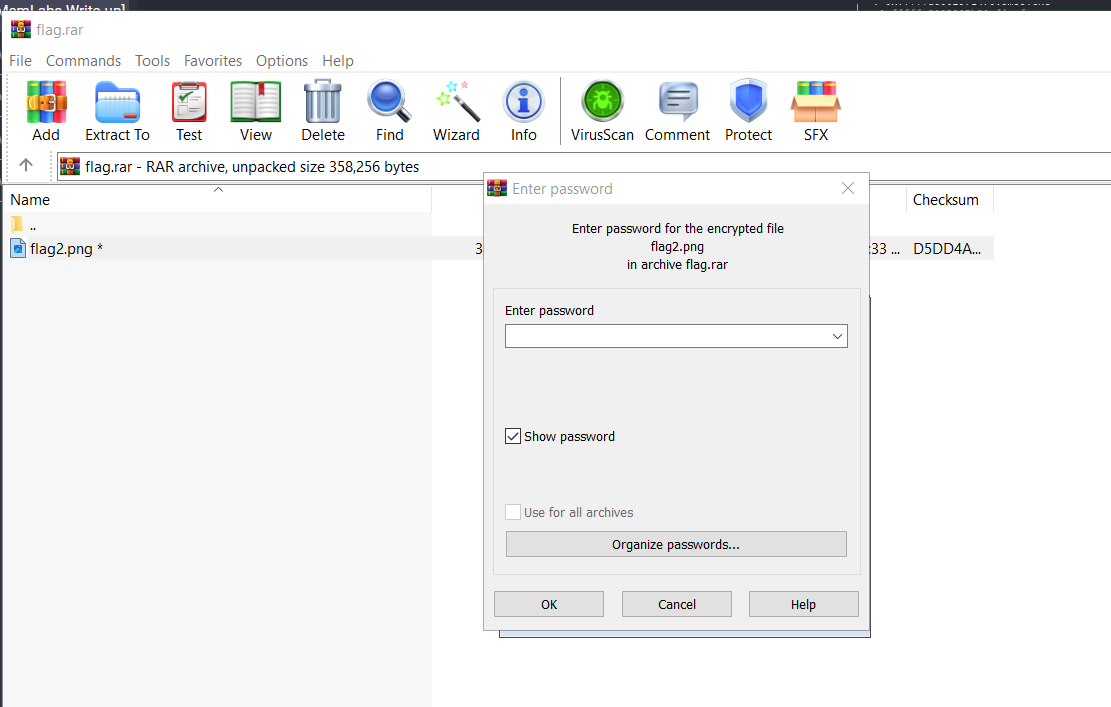1111x707 pixels.
Task: Run VirusScan green bug icon
Action: tap(602, 101)
